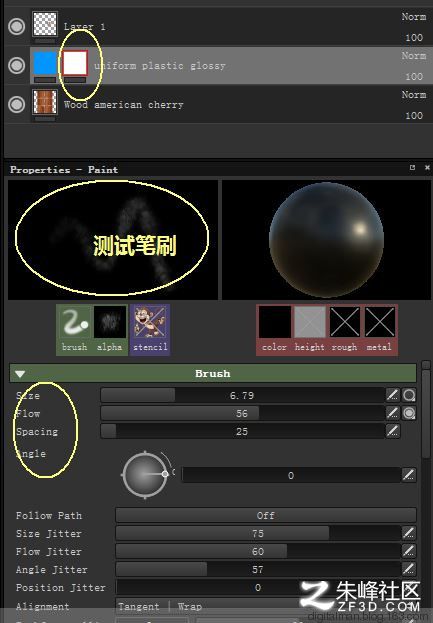Toggle visibility of Wood american cherry layer
This screenshot has width=433, height=623.
pyautogui.click(x=17, y=104)
